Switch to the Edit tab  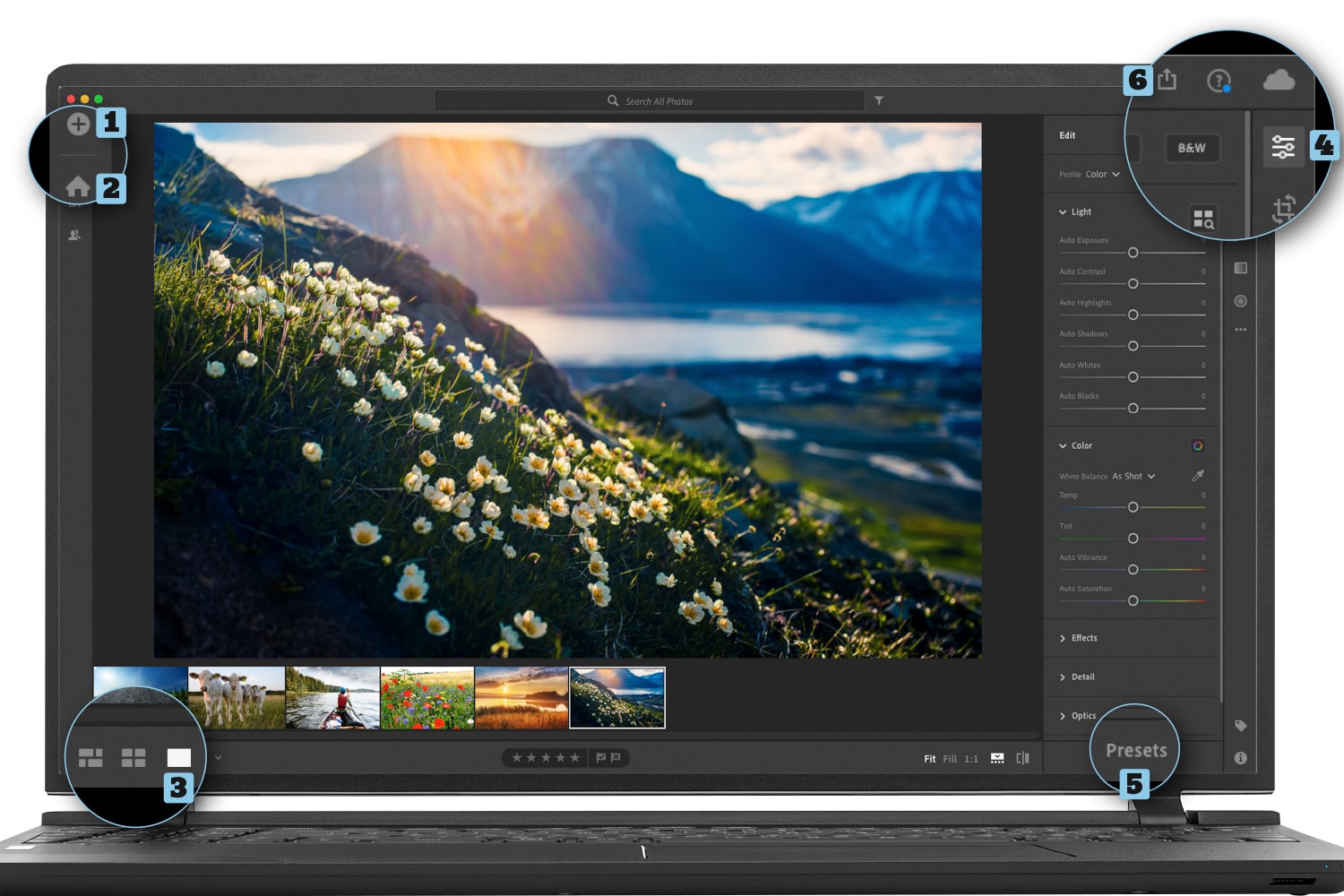point(1067,134)
